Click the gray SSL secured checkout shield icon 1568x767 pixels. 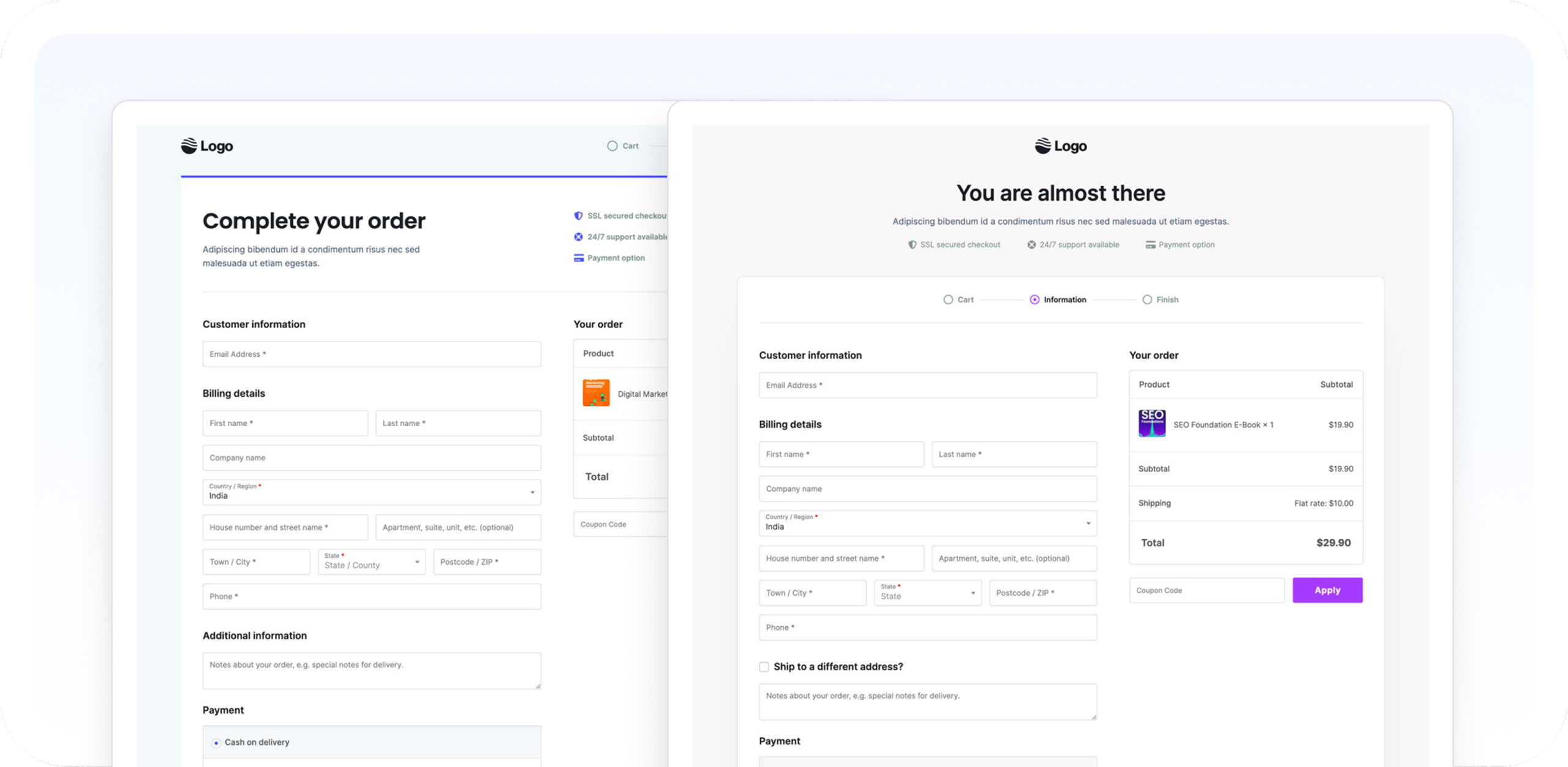click(x=912, y=245)
